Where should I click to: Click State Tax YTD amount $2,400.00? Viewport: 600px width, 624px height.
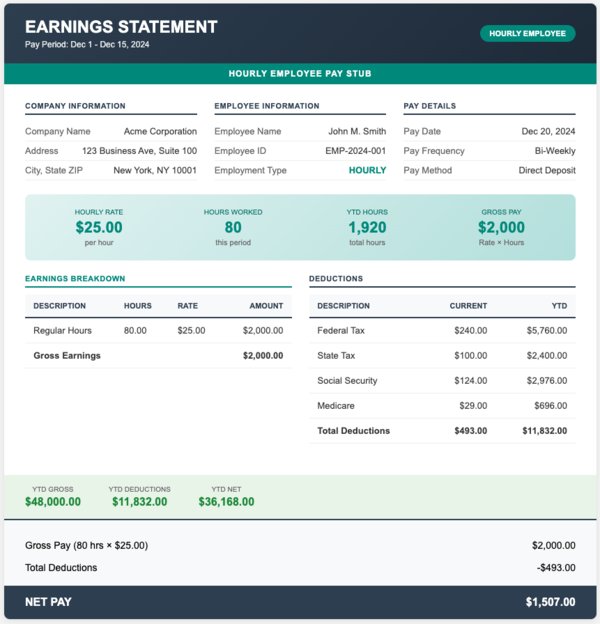tap(547, 356)
